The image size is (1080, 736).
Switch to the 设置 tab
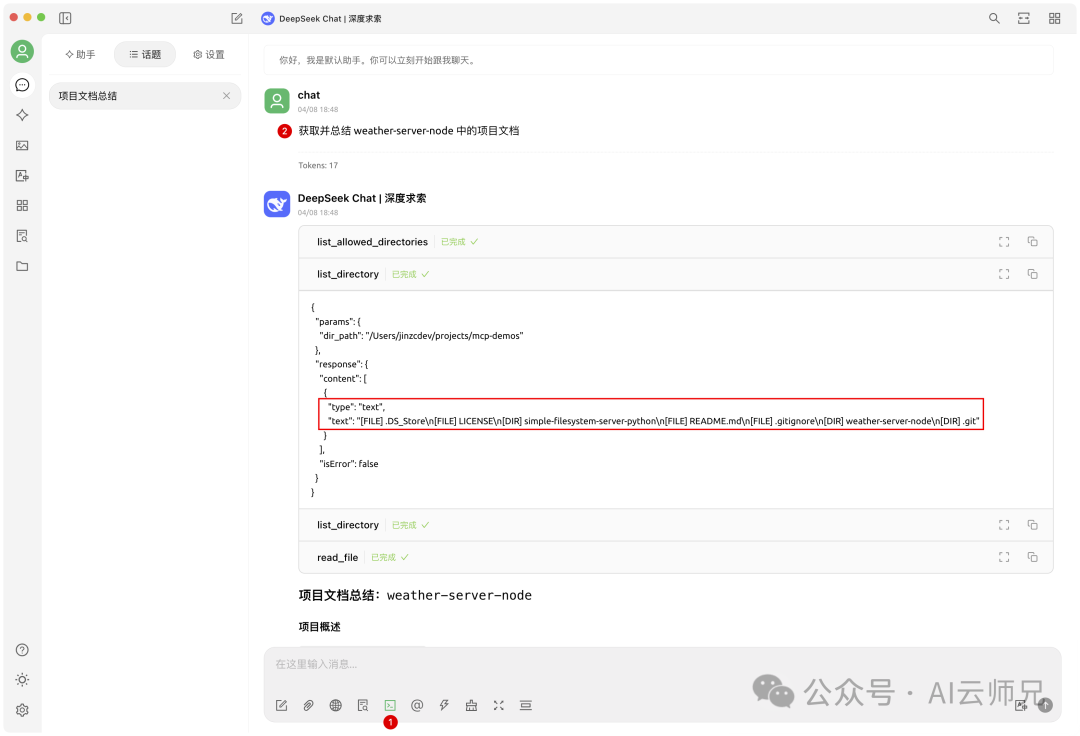click(x=209, y=54)
